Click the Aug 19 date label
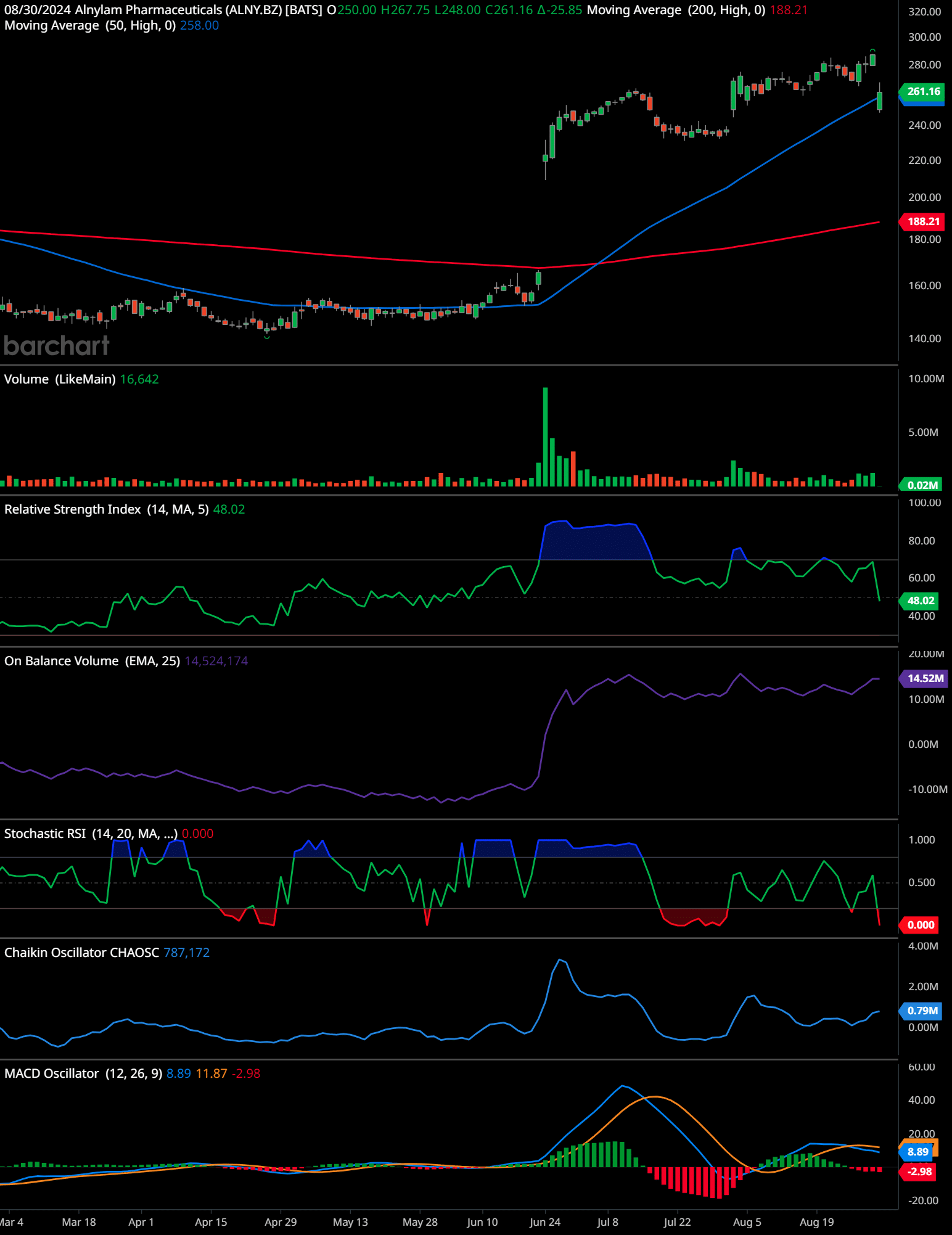Viewport: 952px width, 1235px height. (x=817, y=1222)
